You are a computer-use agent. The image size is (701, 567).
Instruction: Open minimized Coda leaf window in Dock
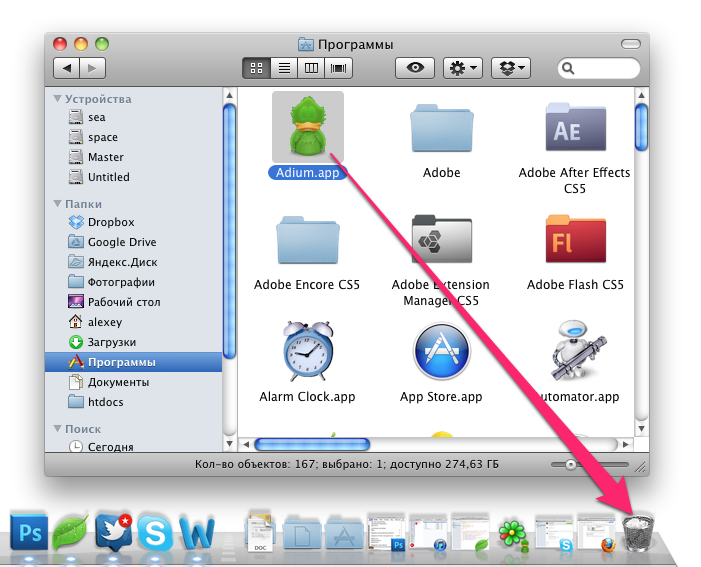[470, 532]
